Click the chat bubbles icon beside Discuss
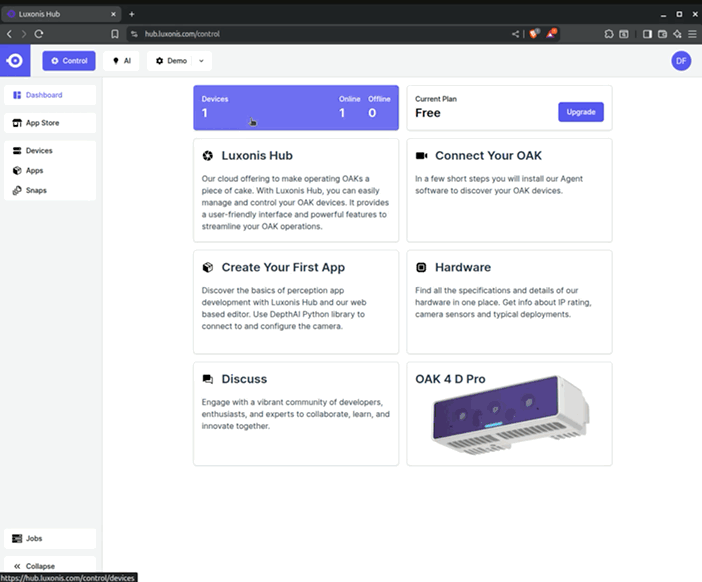Image resolution: width=702 pixels, height=582 pixels. pos(208,379)
